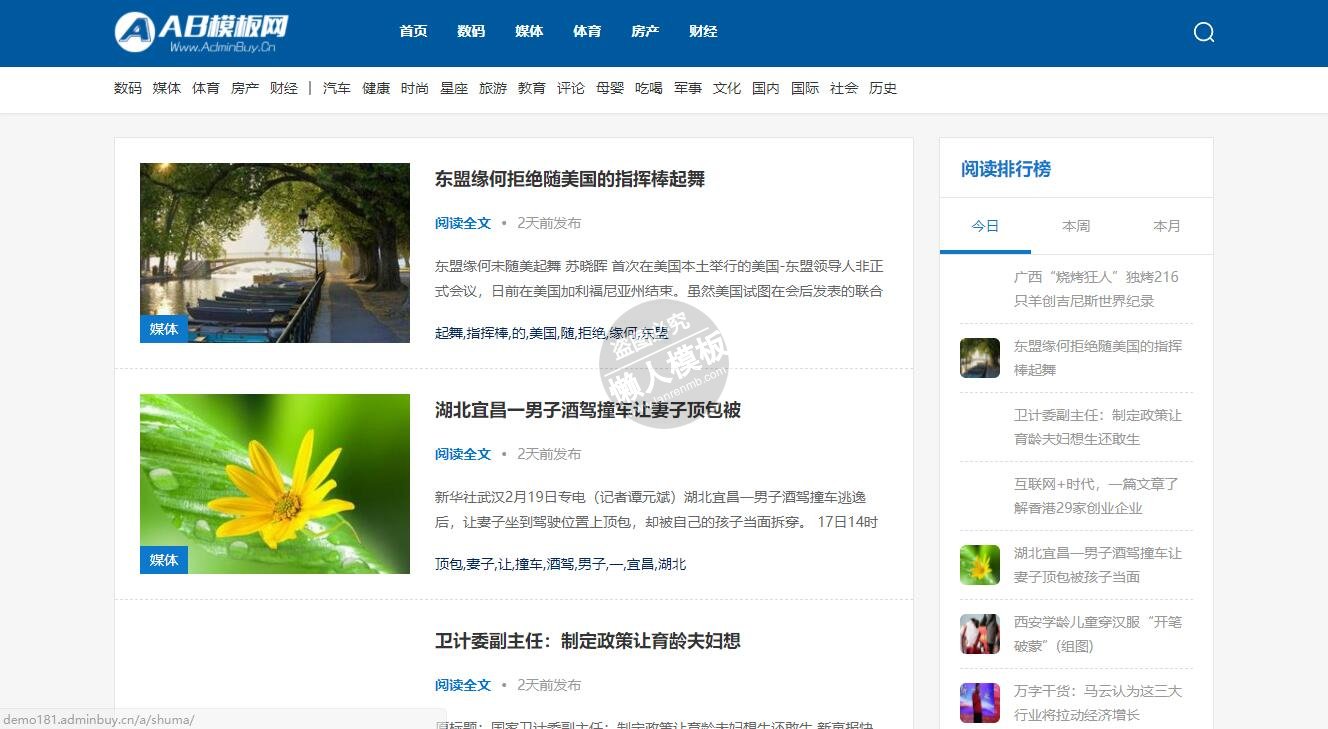Open the 历史 category link
The width and height of the screenshot is (1328, 729).
click(883, 88)
